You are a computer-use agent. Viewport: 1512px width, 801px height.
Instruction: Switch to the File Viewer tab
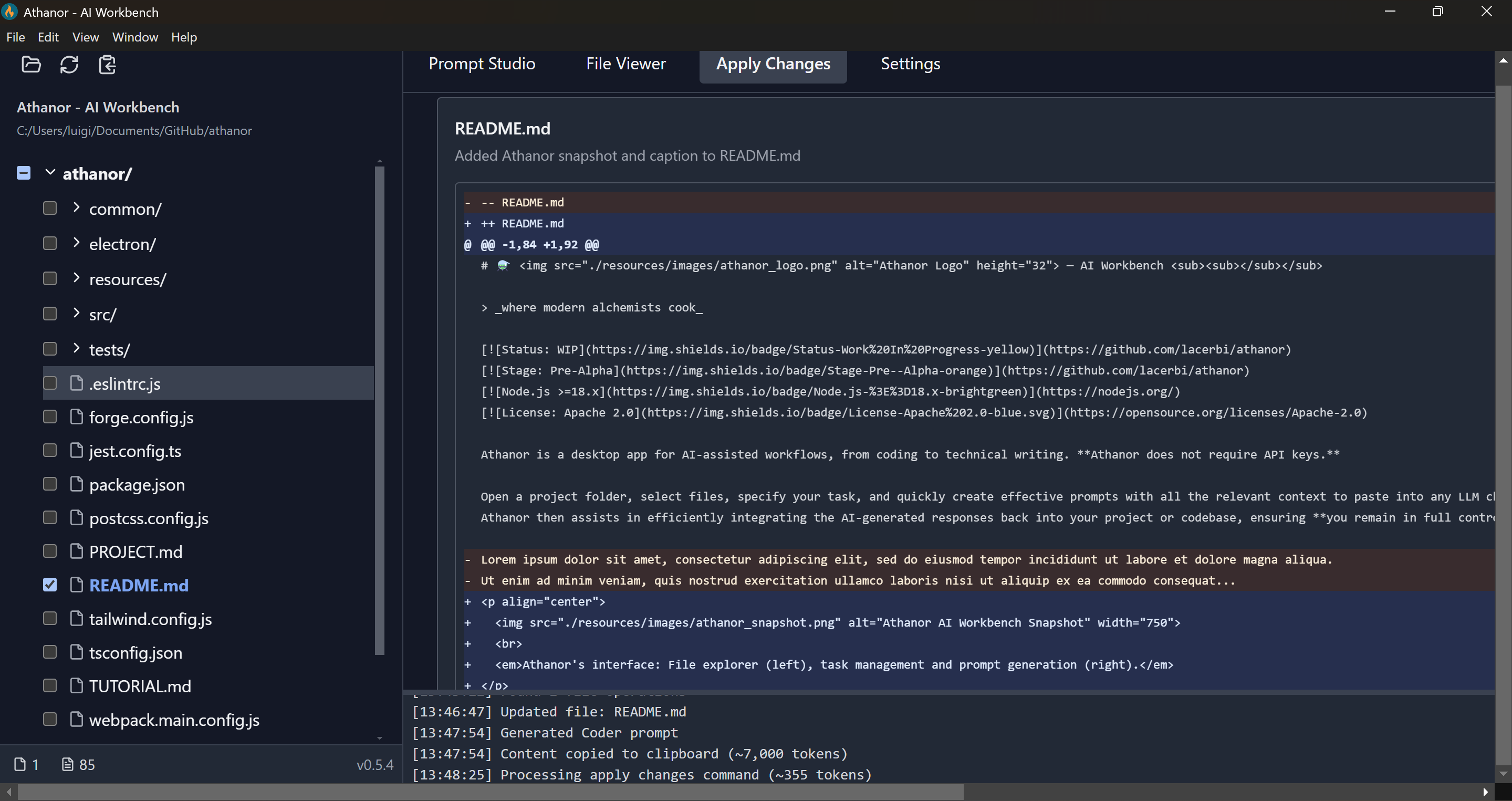[625, 64]
